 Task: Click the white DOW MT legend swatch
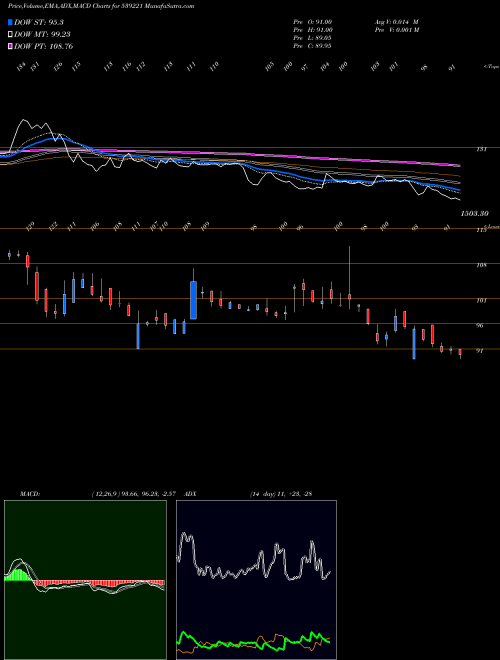point(10,35)
